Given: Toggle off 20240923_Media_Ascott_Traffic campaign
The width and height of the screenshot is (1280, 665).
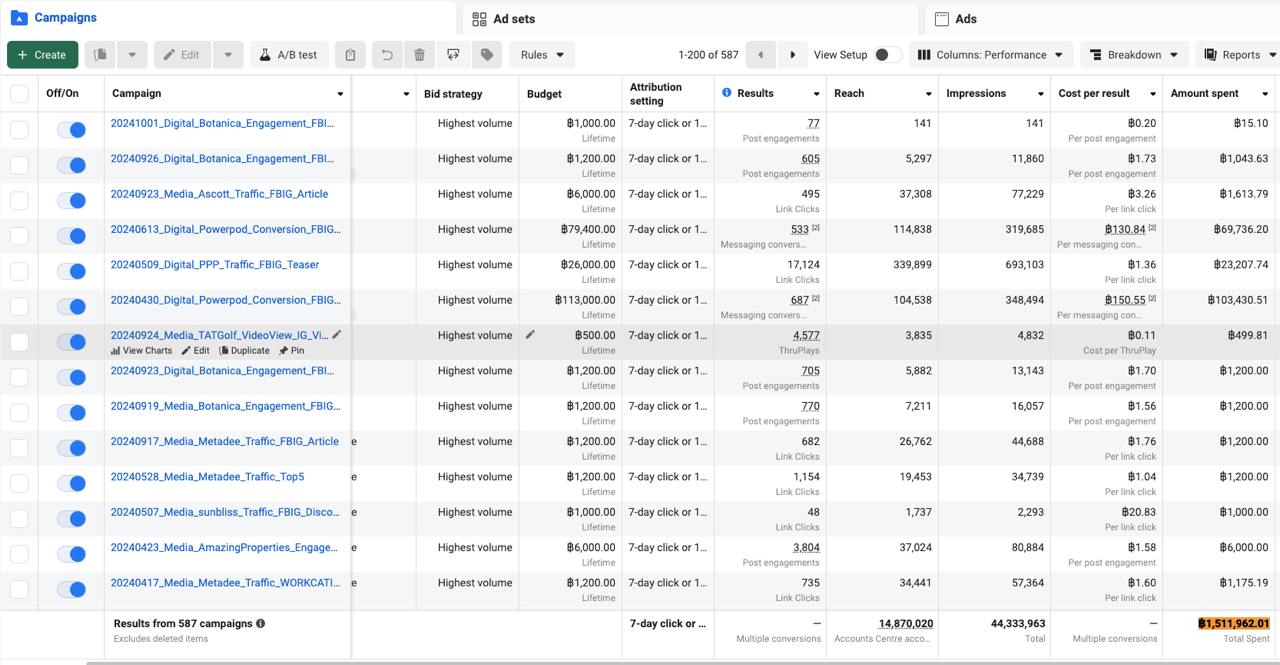Looking at the screenshot, I should point(71,200).
